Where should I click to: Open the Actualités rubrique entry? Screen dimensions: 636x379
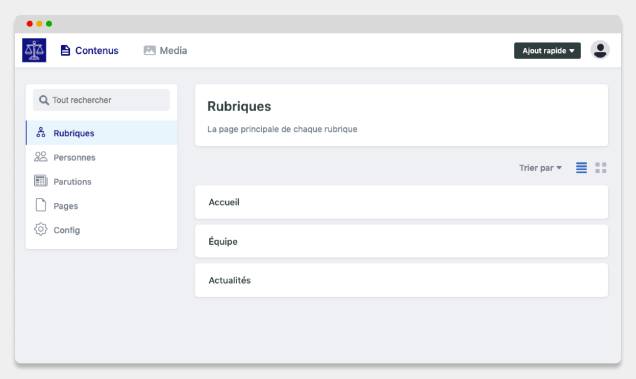coord(401,280)
